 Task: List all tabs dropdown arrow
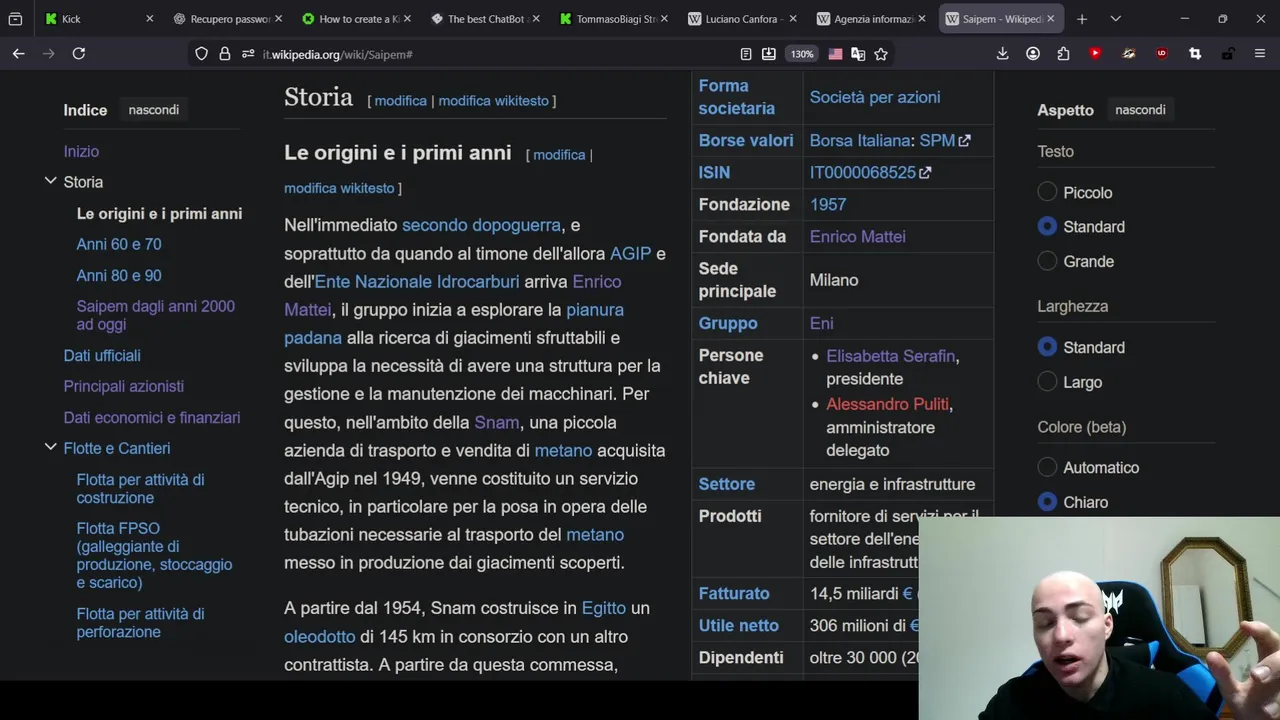1115,19
